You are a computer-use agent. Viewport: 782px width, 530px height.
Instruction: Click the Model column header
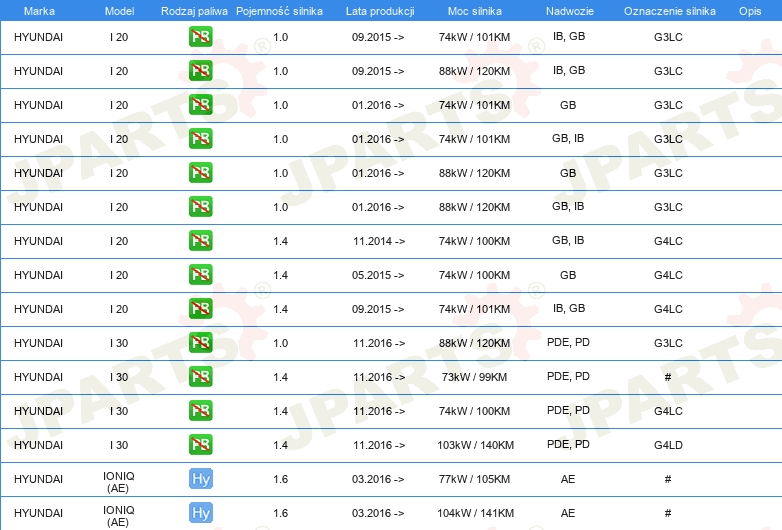tap(119, 11)
